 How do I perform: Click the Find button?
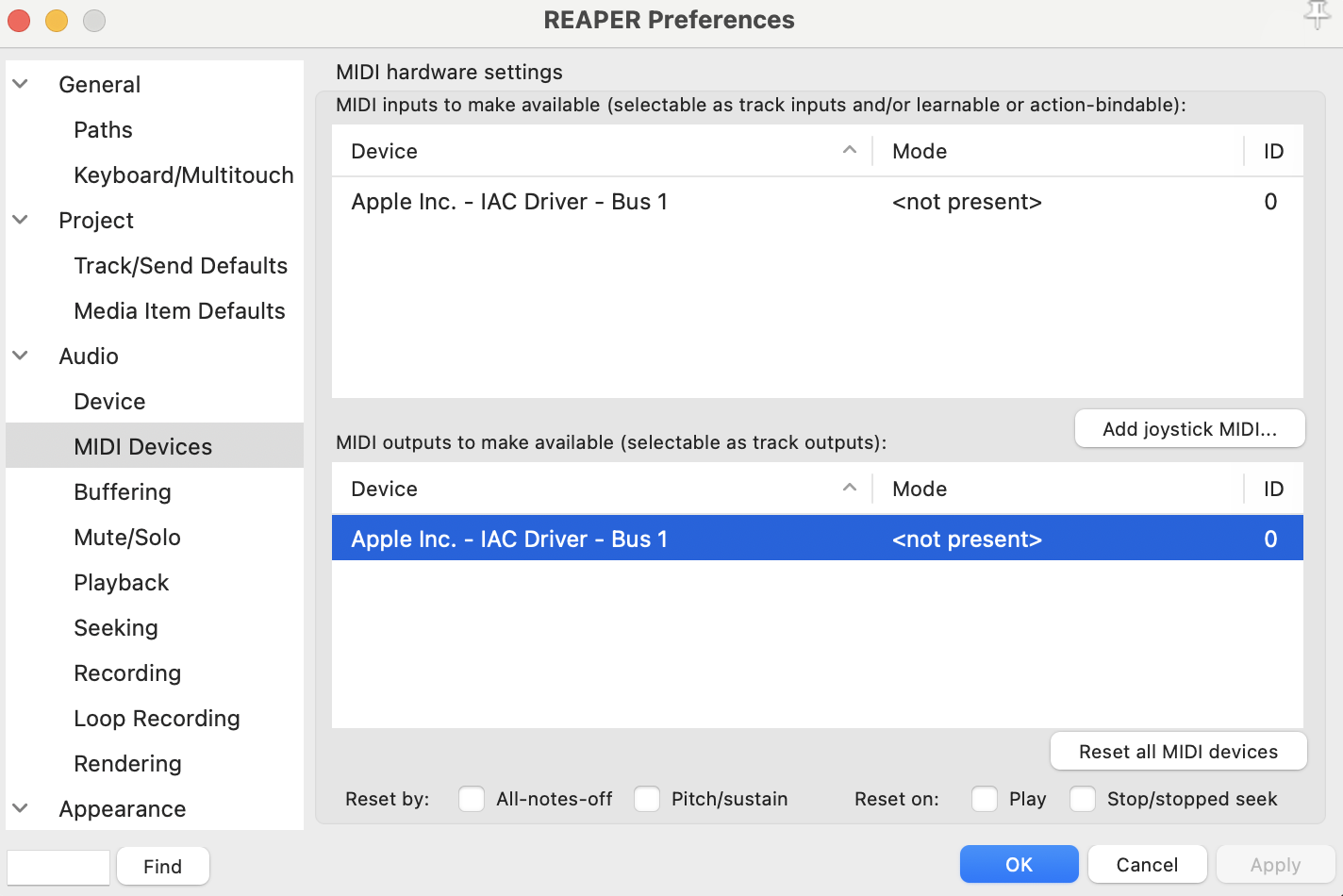pos(163,866)
